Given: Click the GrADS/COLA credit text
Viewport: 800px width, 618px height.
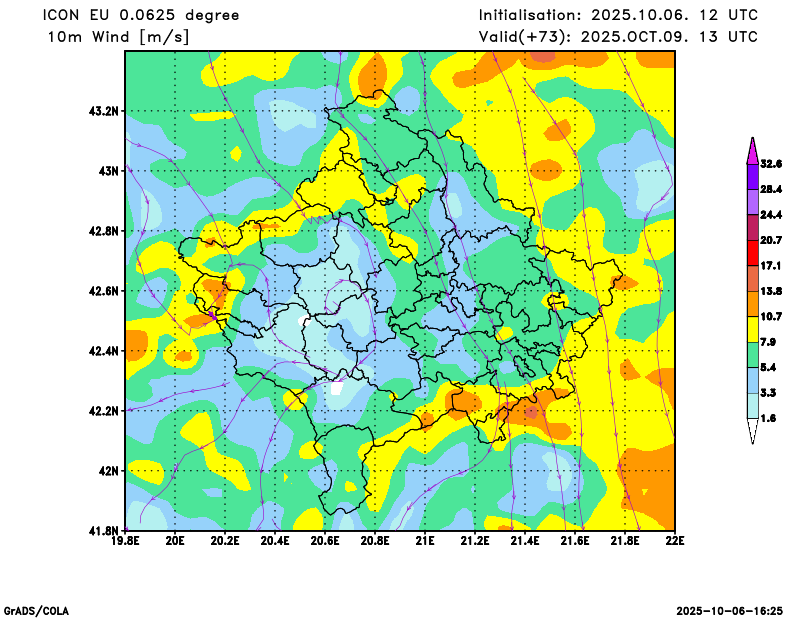Looking at the screenshot, I should 36,610.
